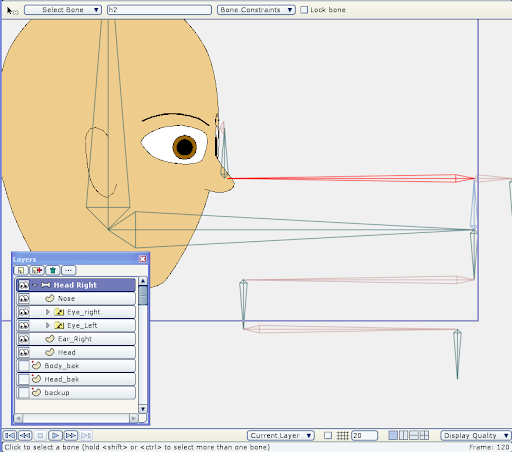
Task: Step forward one frame
Action: 71,435
